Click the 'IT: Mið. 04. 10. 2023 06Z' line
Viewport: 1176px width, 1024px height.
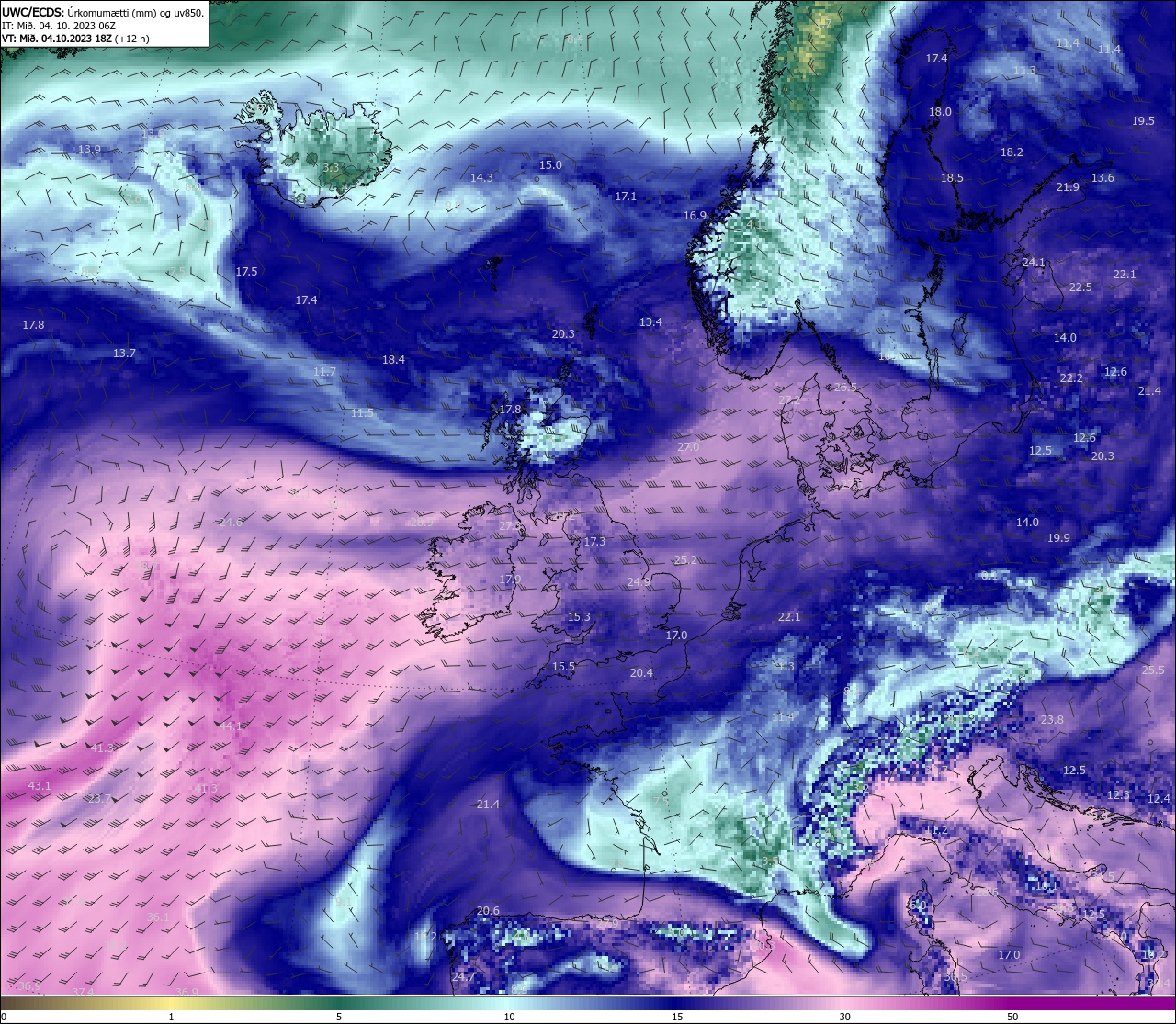pyautogui.click(x=59, y=26)
